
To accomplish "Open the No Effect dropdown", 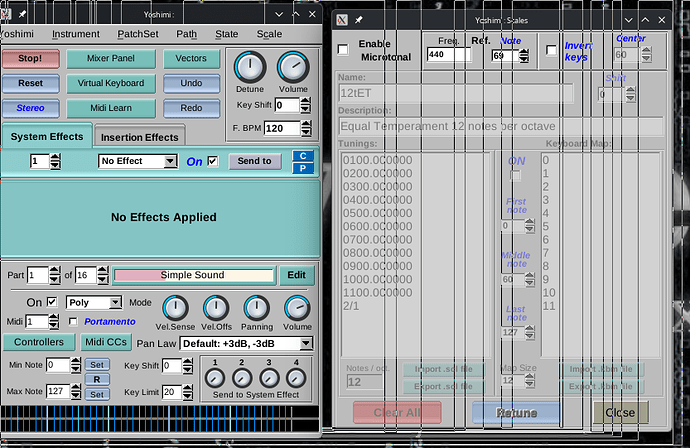I will pyautogui.click(x=138, y=161).
